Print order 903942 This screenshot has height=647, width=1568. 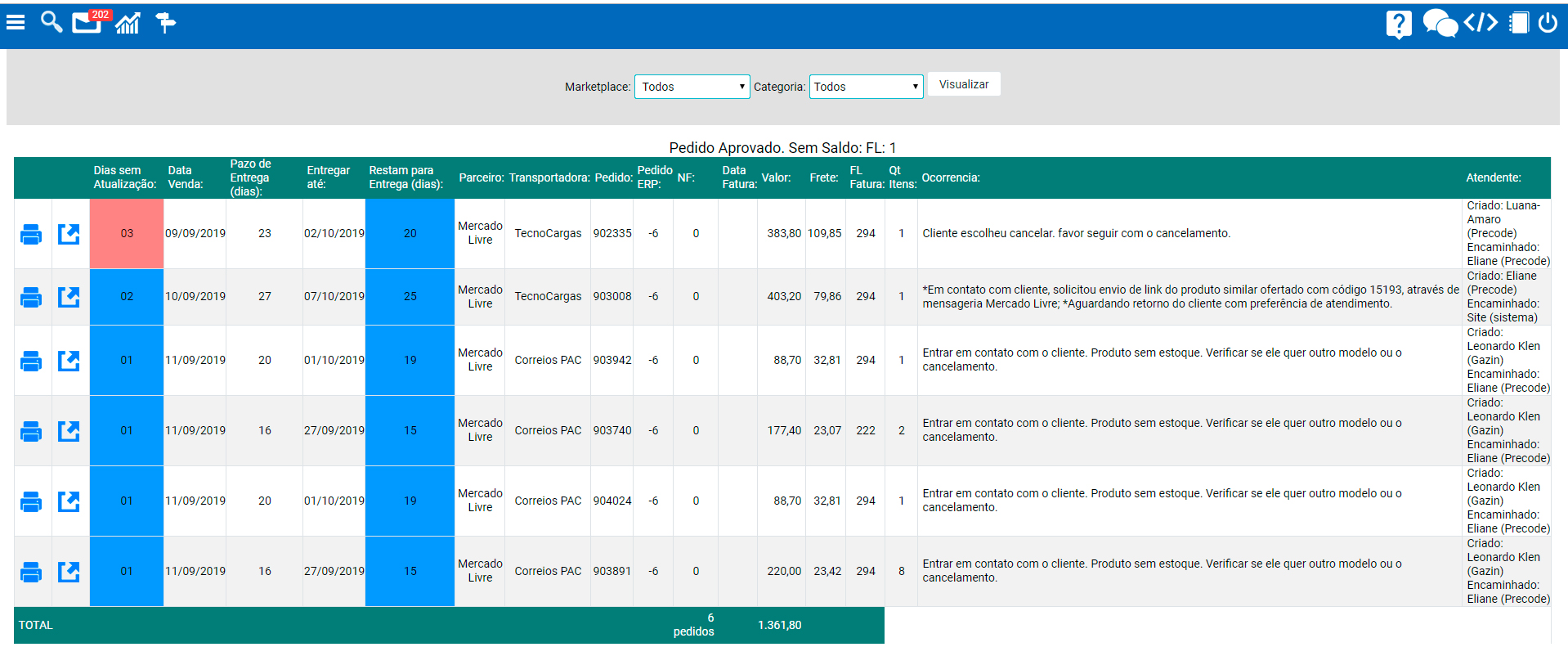click(x=31, y=361)
